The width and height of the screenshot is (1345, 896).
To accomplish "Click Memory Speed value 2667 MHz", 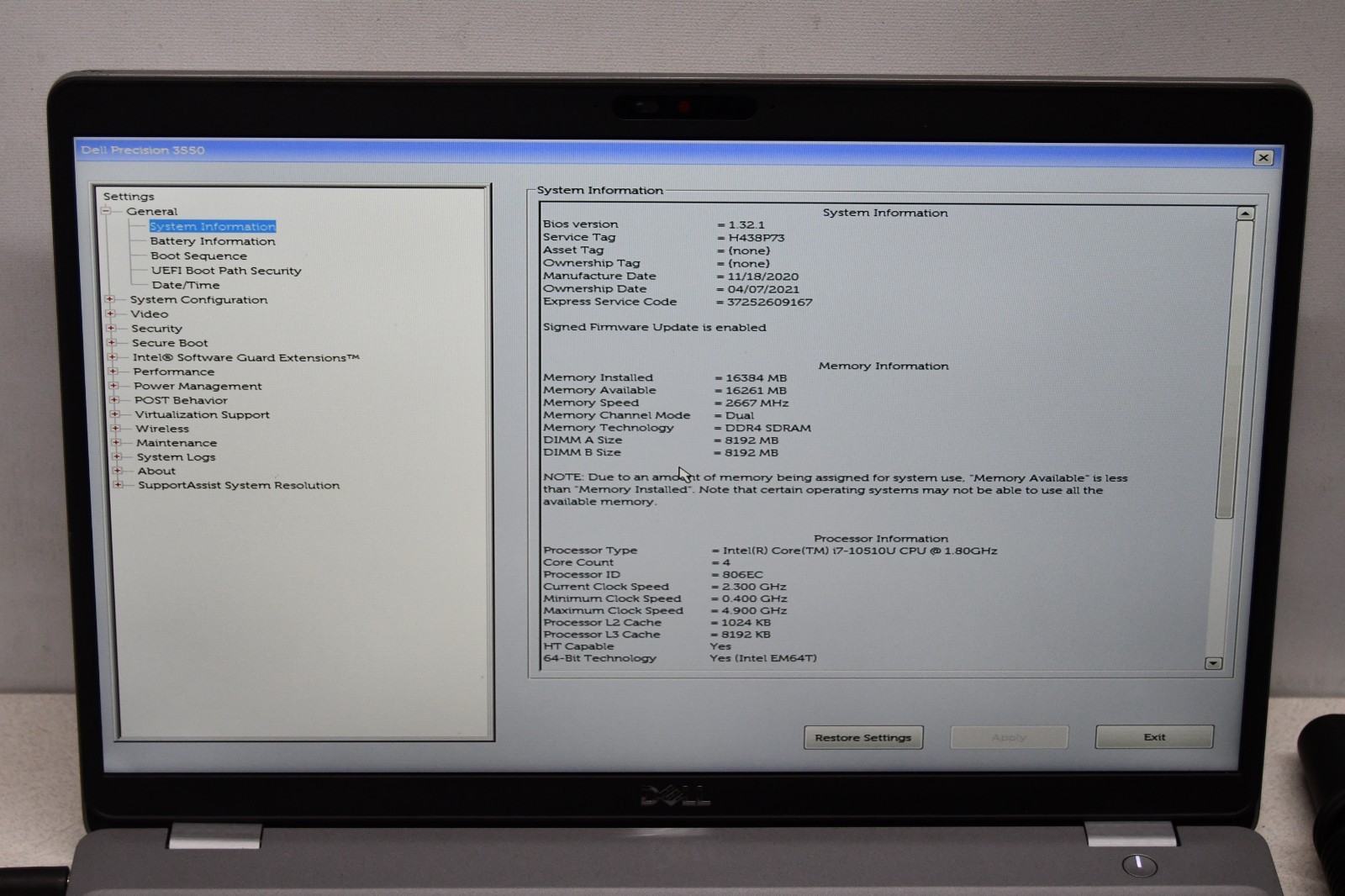I will (x=757, y=403).
